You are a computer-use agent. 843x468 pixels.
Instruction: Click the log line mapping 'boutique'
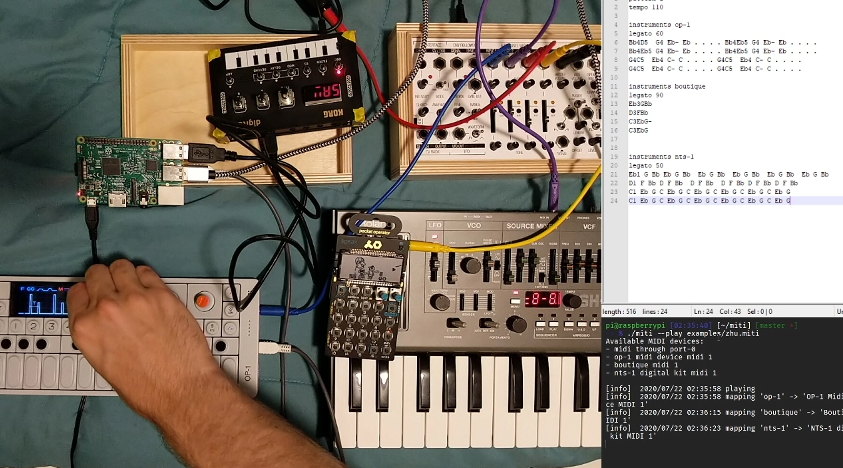pyautogui.click(x=724, y=416)
